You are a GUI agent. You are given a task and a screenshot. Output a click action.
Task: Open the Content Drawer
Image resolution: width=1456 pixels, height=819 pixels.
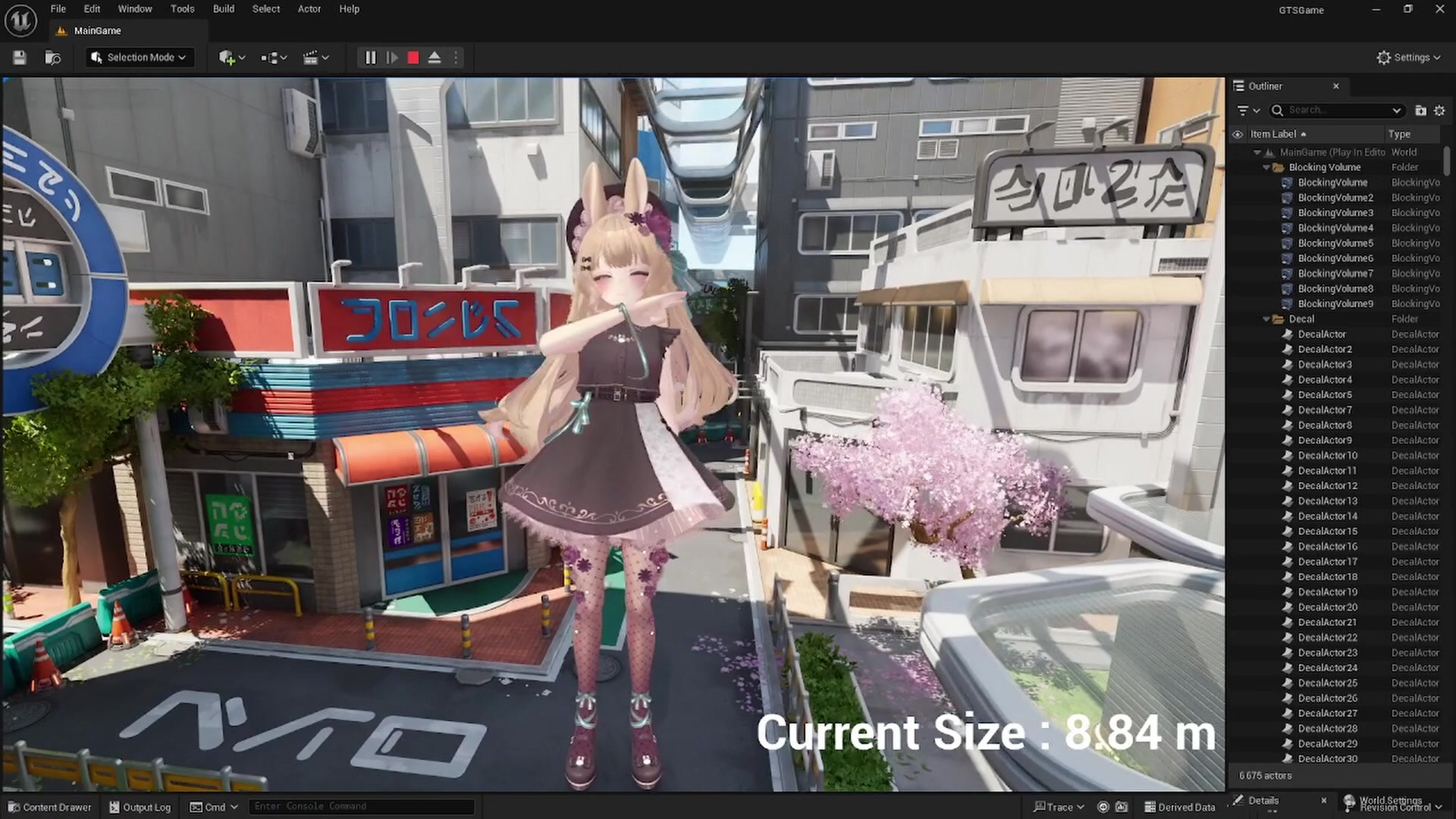(x=50, y=807)
